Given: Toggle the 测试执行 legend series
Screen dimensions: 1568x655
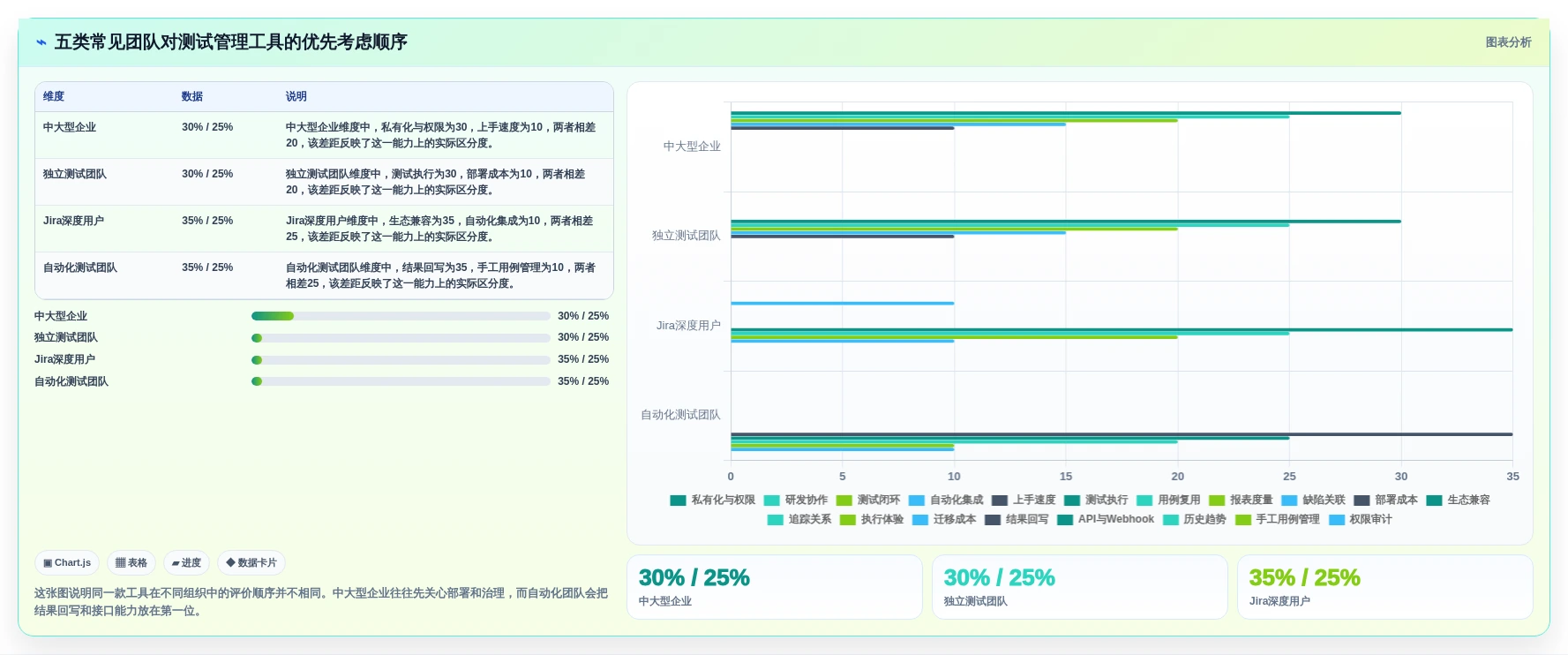Looking at the screenshot, I should click(1096, 500).
